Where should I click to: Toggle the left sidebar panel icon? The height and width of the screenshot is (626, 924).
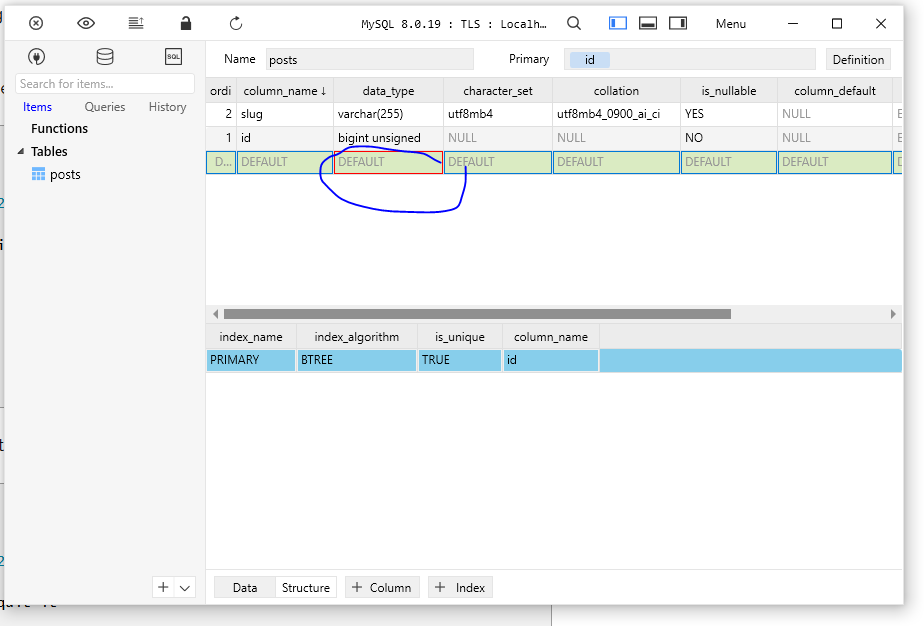point(617,22)
